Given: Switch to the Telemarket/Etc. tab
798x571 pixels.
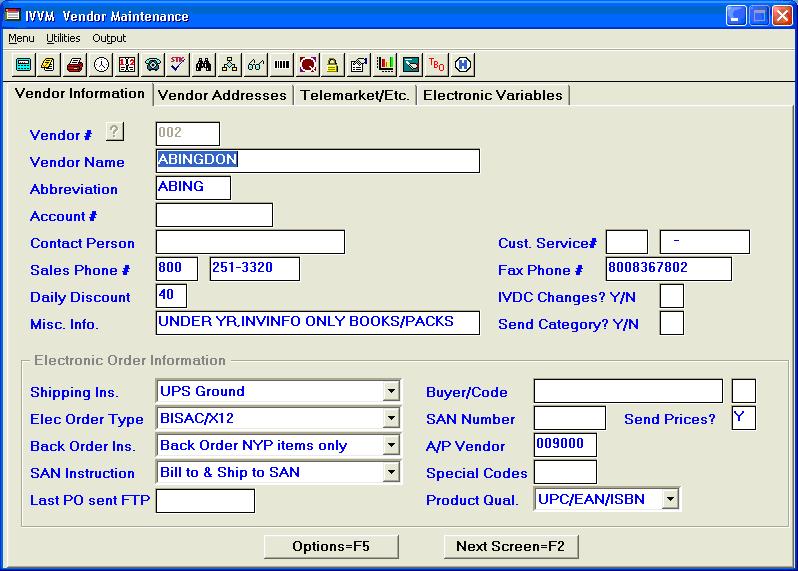Looking at the screenshot, I should coord(355,95).
